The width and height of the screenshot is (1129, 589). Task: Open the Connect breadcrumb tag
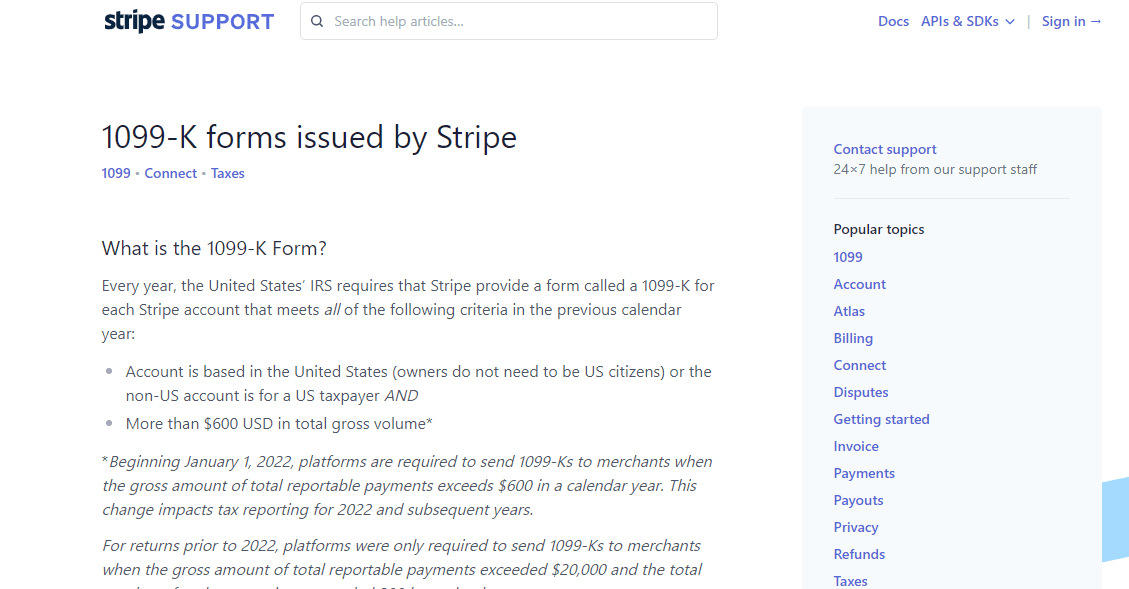point(171,173)
